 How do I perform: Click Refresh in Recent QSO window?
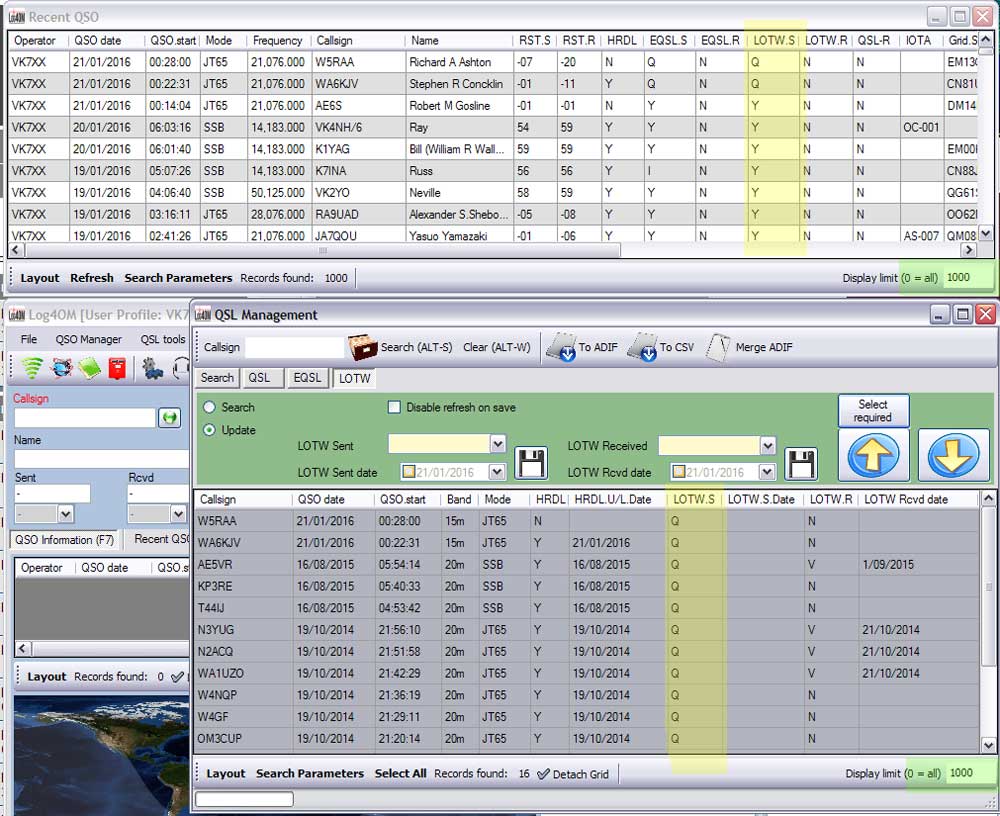point(92,278)
